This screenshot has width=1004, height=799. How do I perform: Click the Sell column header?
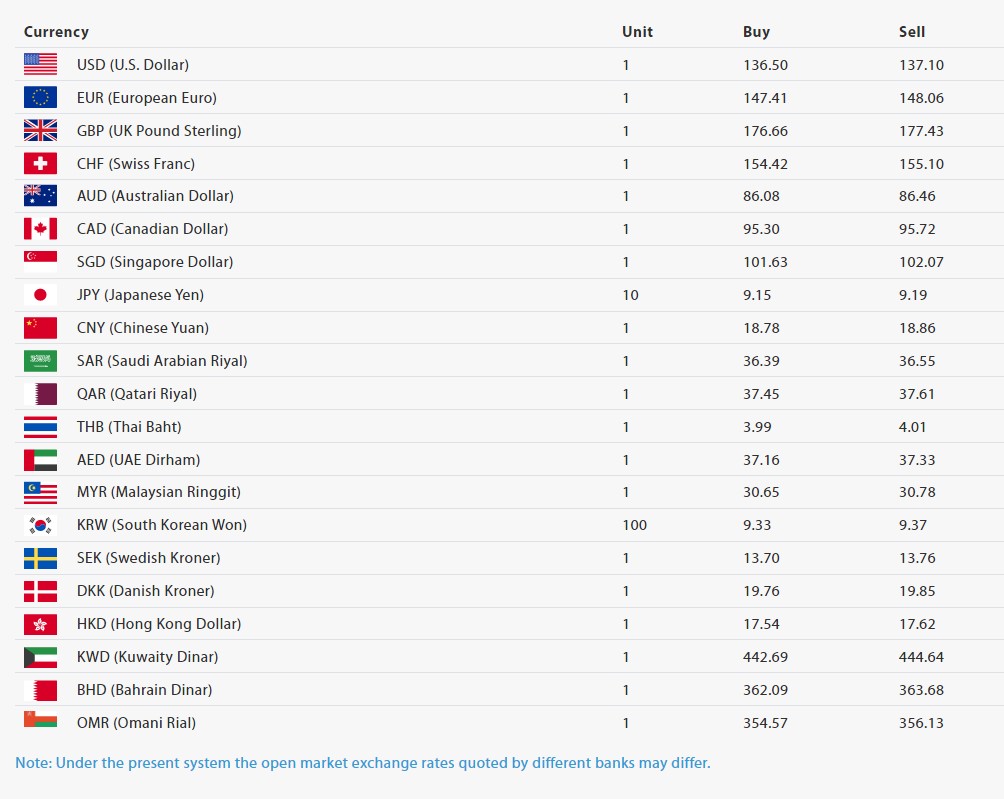click(x=911, y=32)
